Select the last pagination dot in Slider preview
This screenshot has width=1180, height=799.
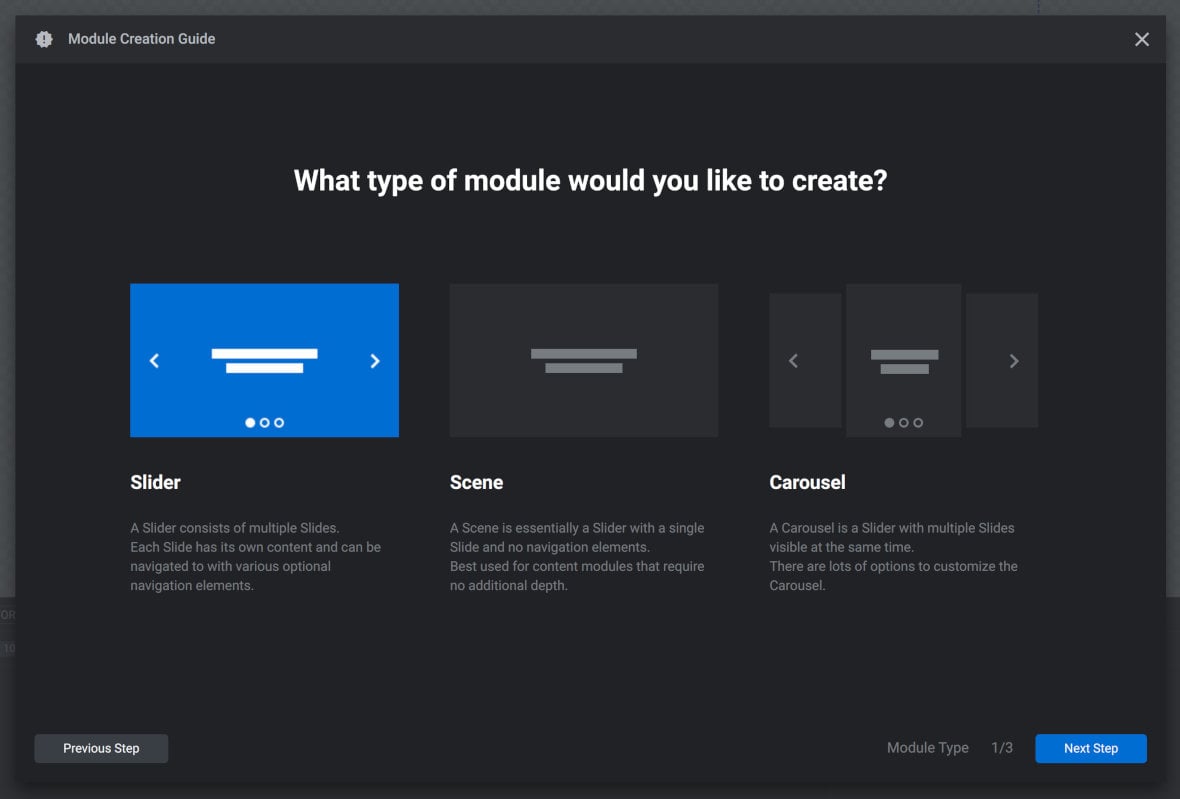(278, 422)
